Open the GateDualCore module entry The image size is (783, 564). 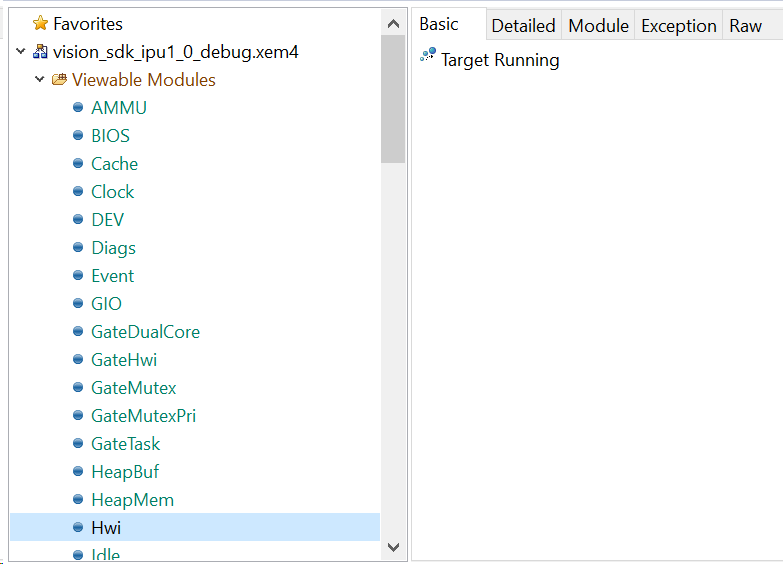pyautogui.click(x=145, y=331)
